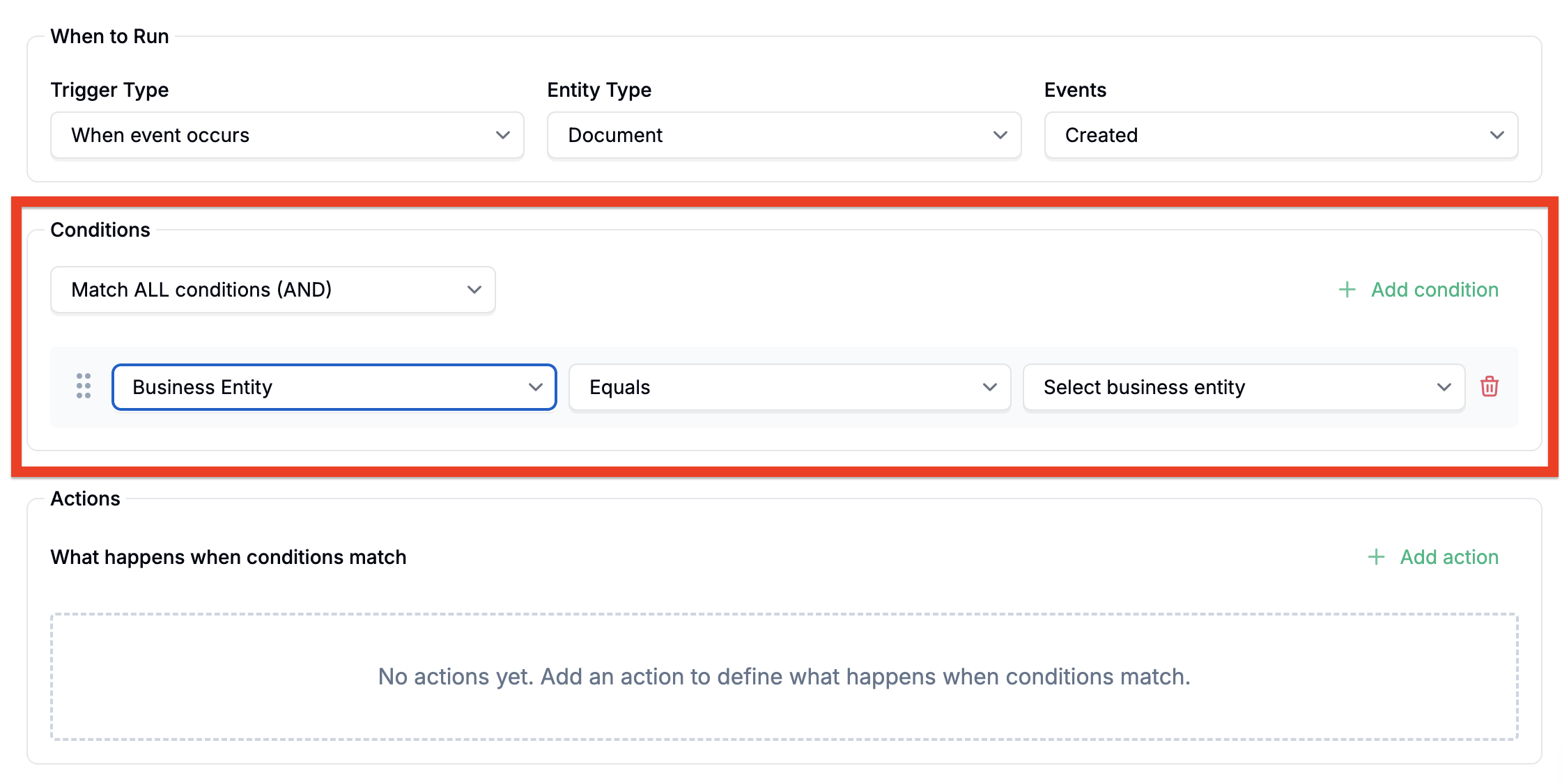Click the chevron arrow on the Equals operator field
This screenshot has width=1562, height=784.
tap(990, 387)
